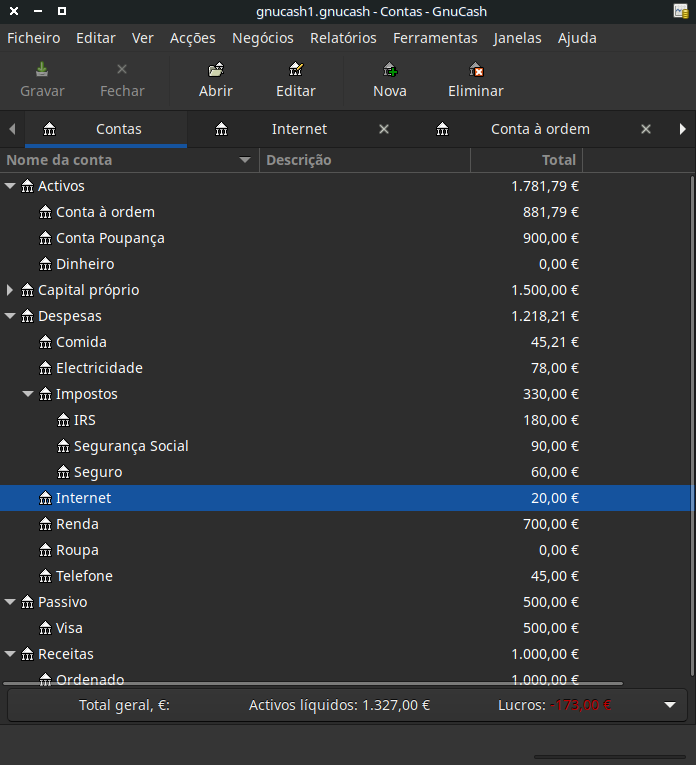Switch to the Conta à ordem tab
The image size is (696, 765).
[x=540, y=129]
